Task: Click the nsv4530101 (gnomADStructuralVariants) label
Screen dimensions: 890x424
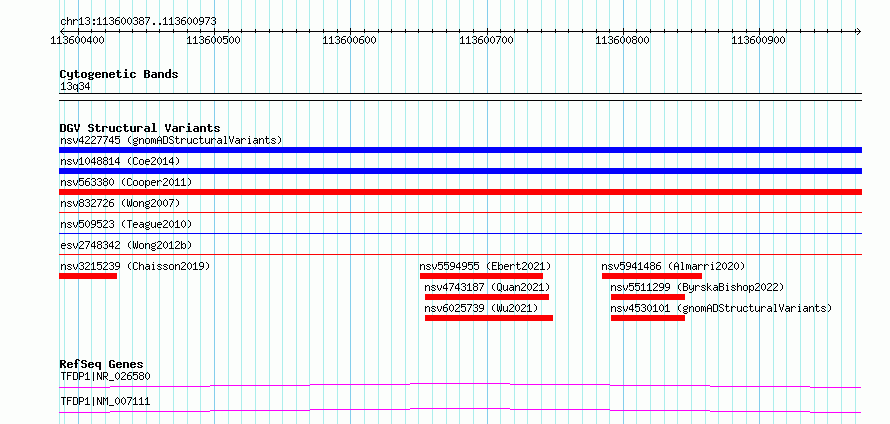Action: pyautogui.click(x=721, y=308)
